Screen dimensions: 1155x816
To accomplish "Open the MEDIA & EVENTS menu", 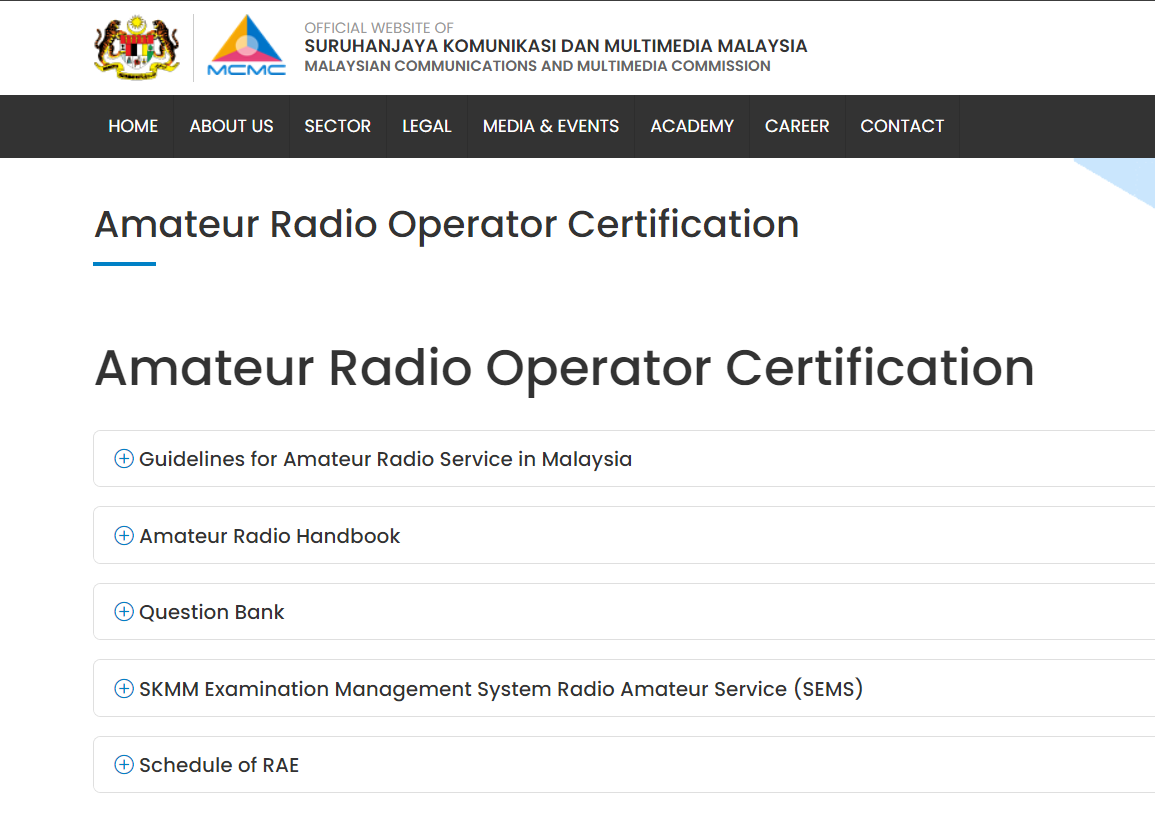I will pos(550,126).
